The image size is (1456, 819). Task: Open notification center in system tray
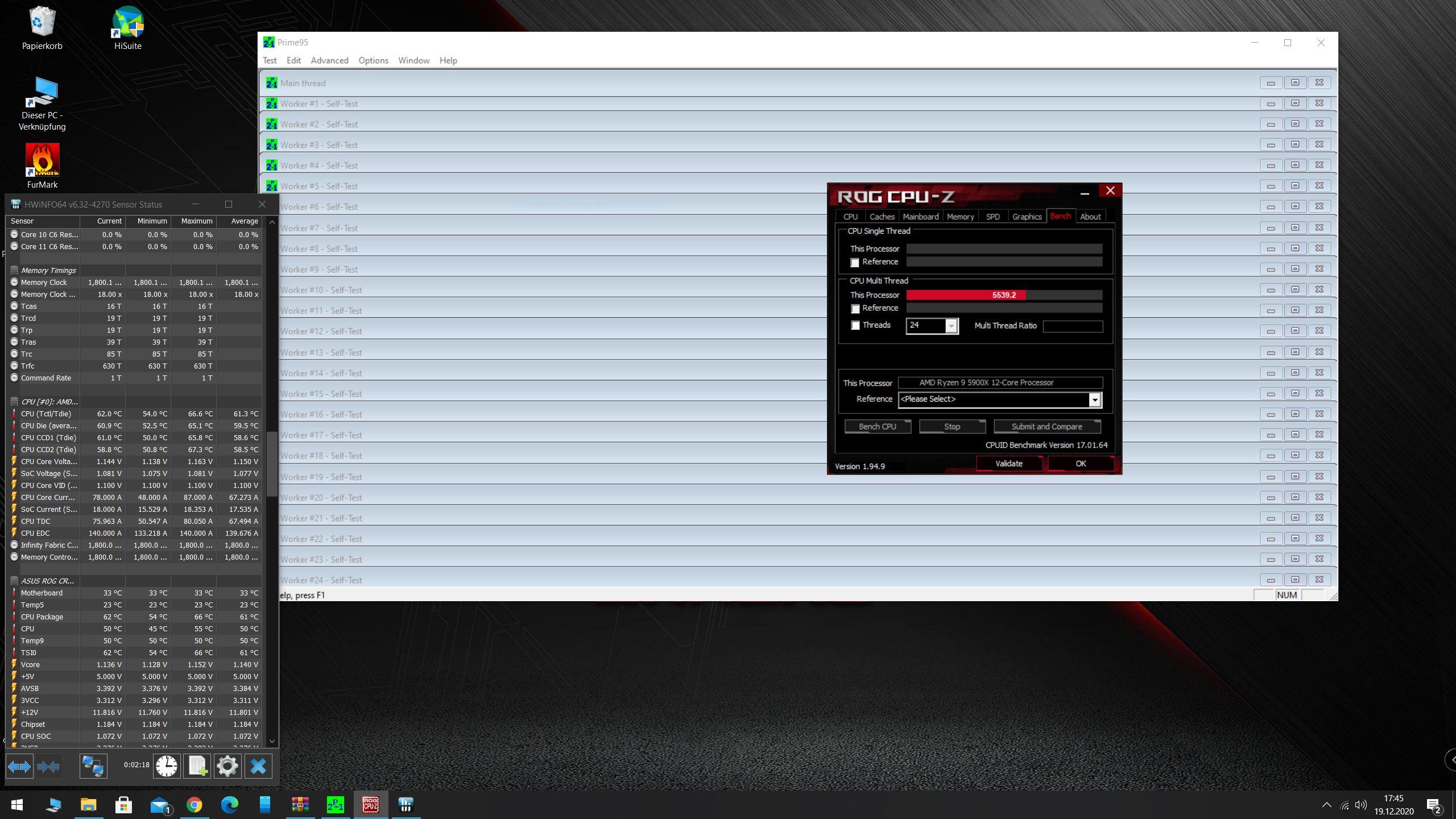[1433, 805]
